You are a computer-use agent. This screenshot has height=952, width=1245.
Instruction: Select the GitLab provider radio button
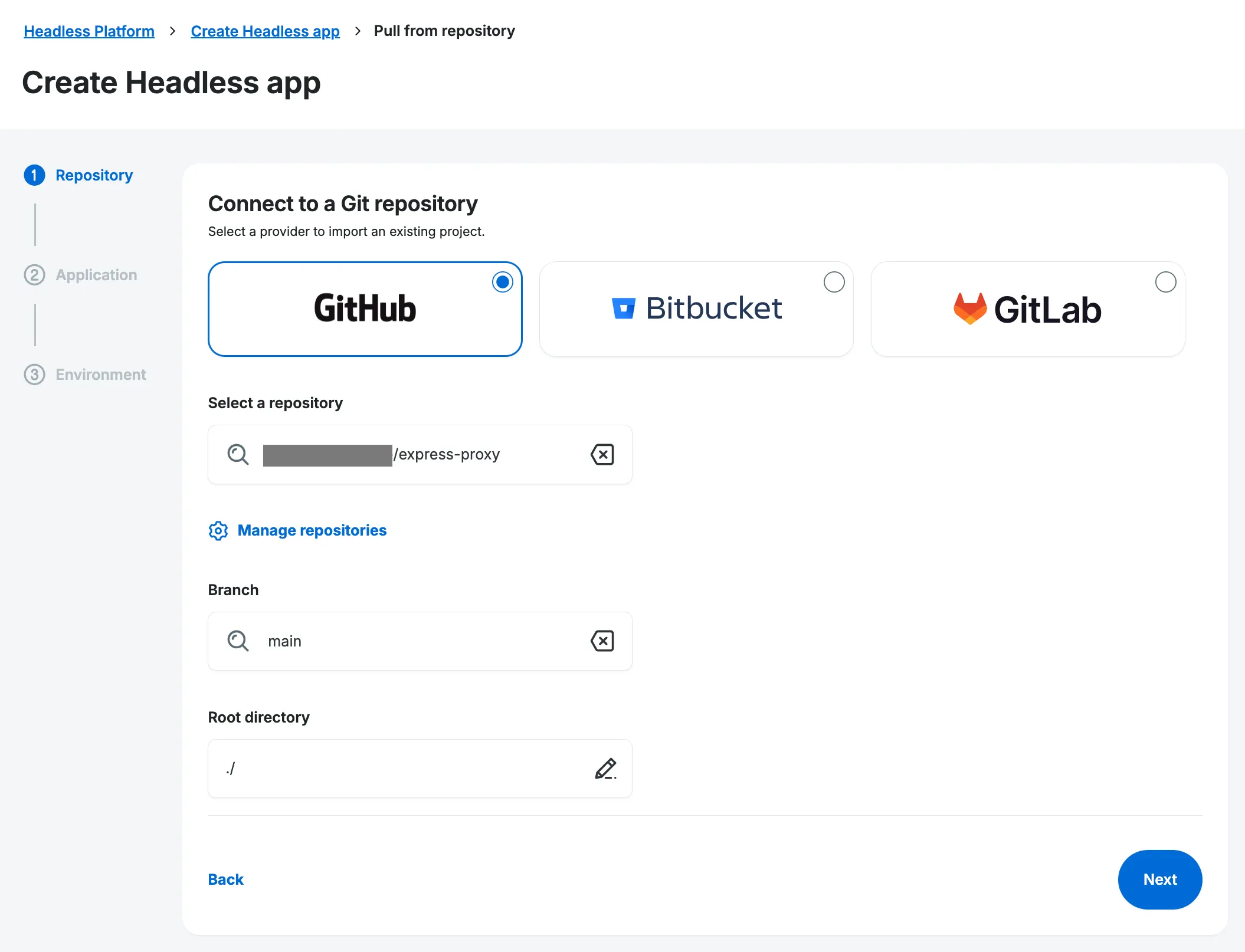(1165, 282)
